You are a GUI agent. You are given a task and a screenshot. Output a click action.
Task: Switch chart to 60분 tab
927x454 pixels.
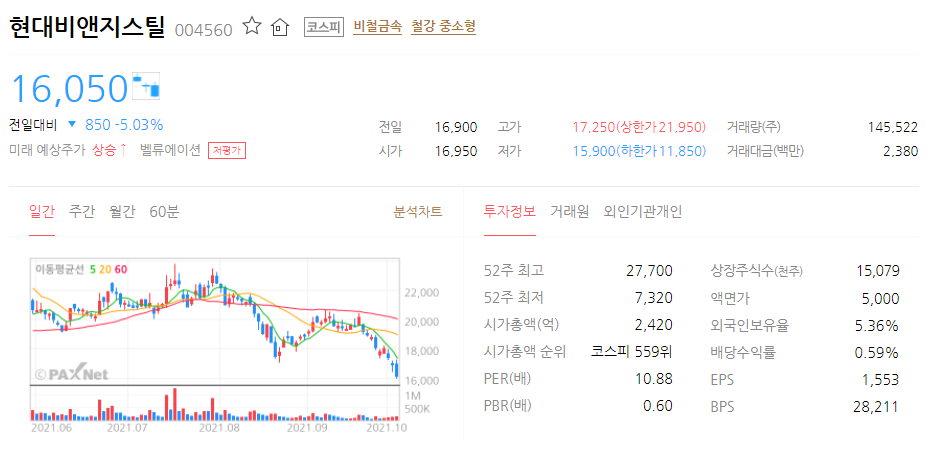pyautogui.click(x=164, y=212)
